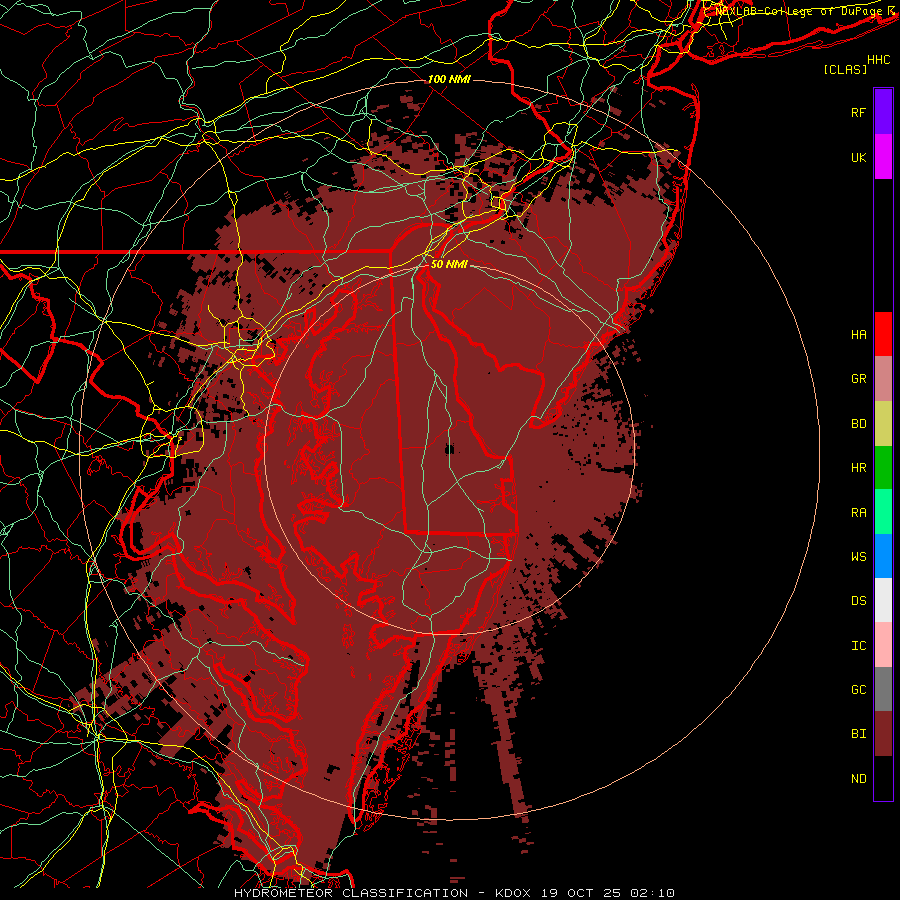Click the BI dark red legend swatch
Screen dimensions: 900x900
[883, 734]
